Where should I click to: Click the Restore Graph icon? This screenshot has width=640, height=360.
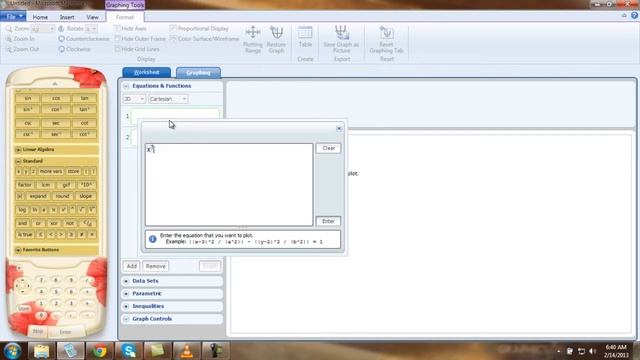tap(276, 39)
